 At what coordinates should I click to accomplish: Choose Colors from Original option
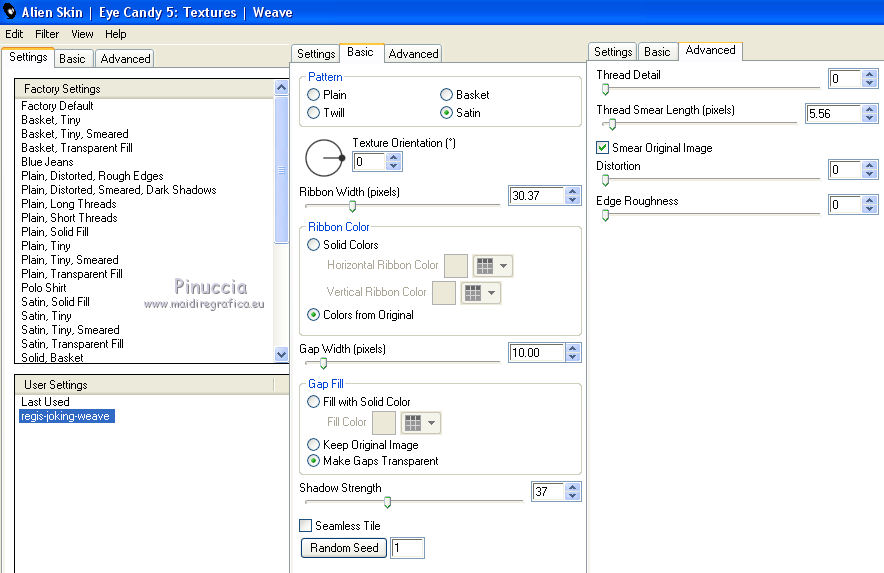point(313,315)
